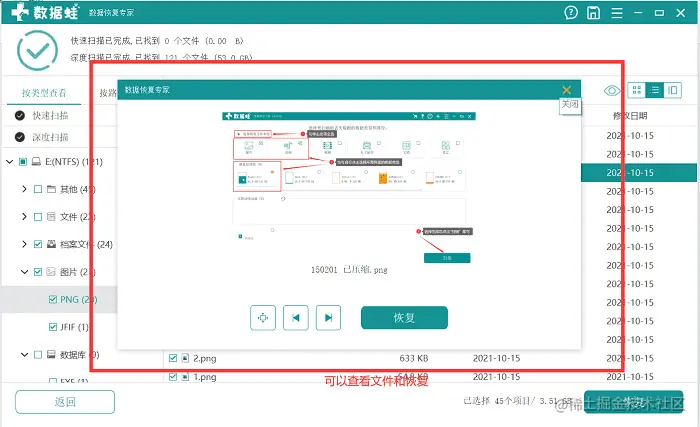Screen dimensions: 700x427
Task: Click the 修改日期 column header
Action: (x=629, y=116)
